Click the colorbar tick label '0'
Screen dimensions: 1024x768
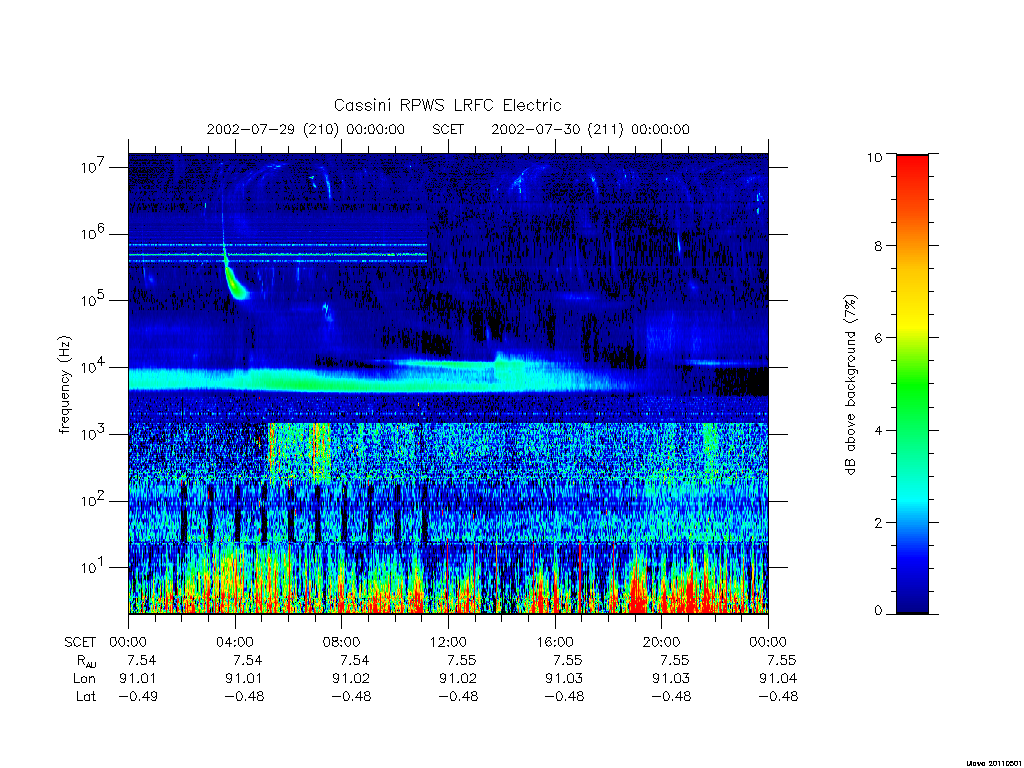point(878,611)
